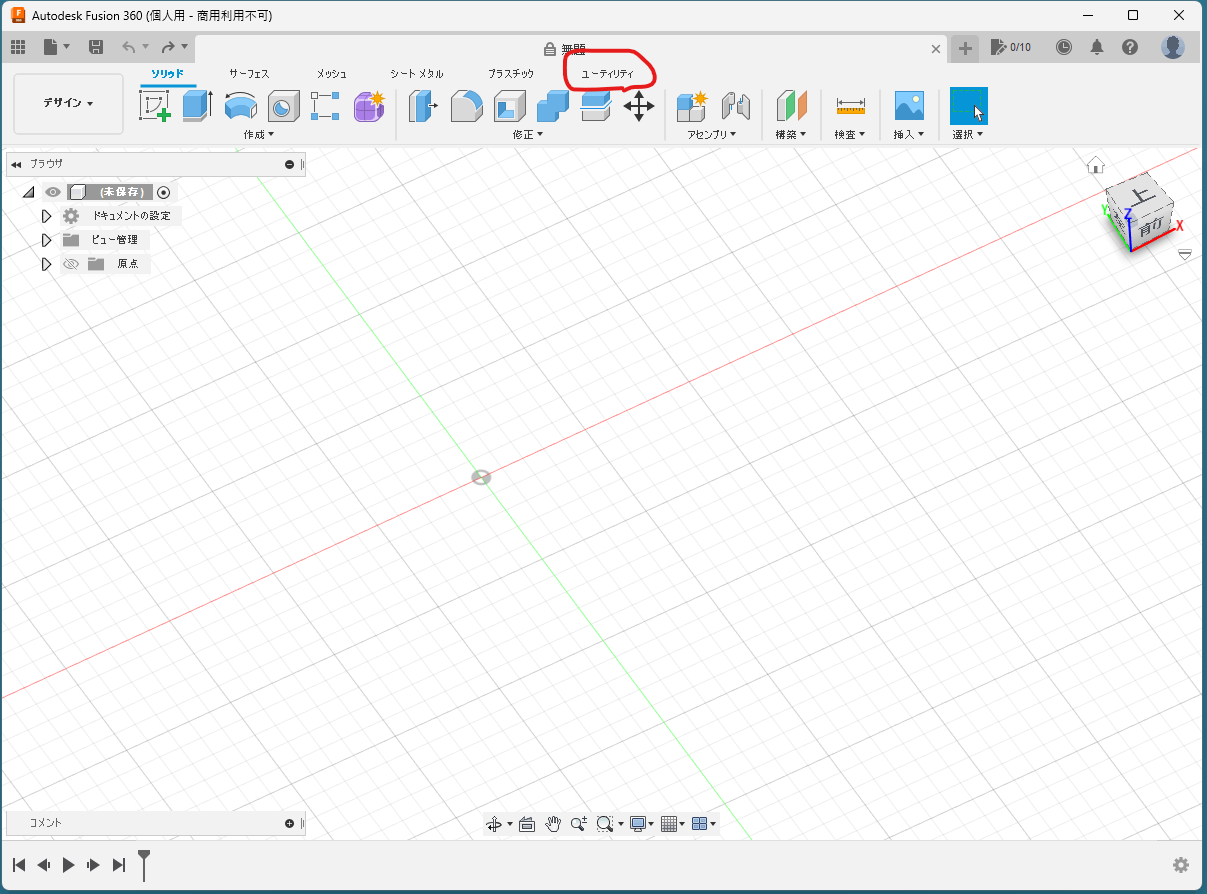1207x894 pixels.
Task: Select the Zoom tool
Action: [x=578, y=824]
